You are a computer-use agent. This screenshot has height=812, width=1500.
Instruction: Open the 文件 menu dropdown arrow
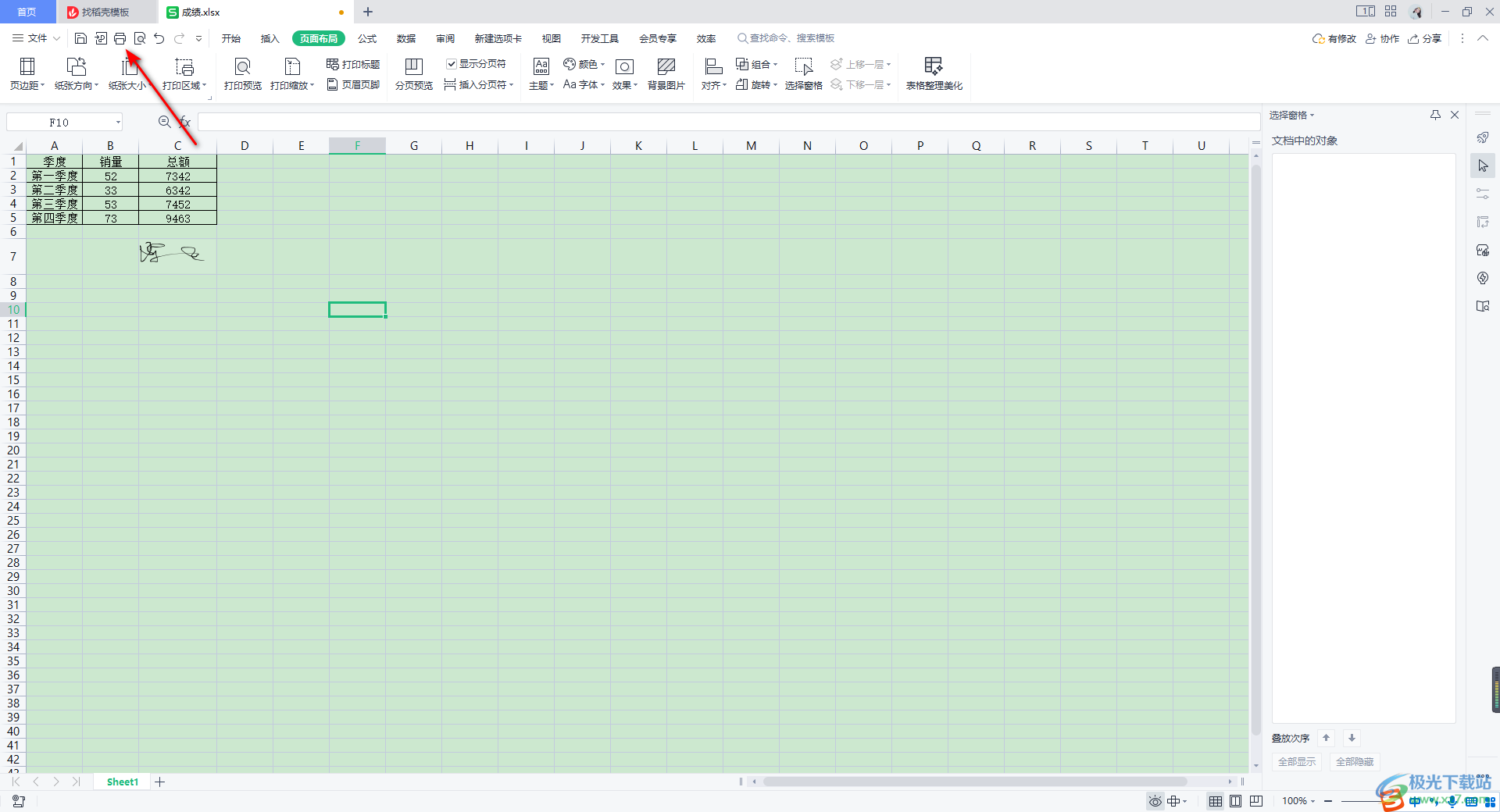tap(56, 38)
